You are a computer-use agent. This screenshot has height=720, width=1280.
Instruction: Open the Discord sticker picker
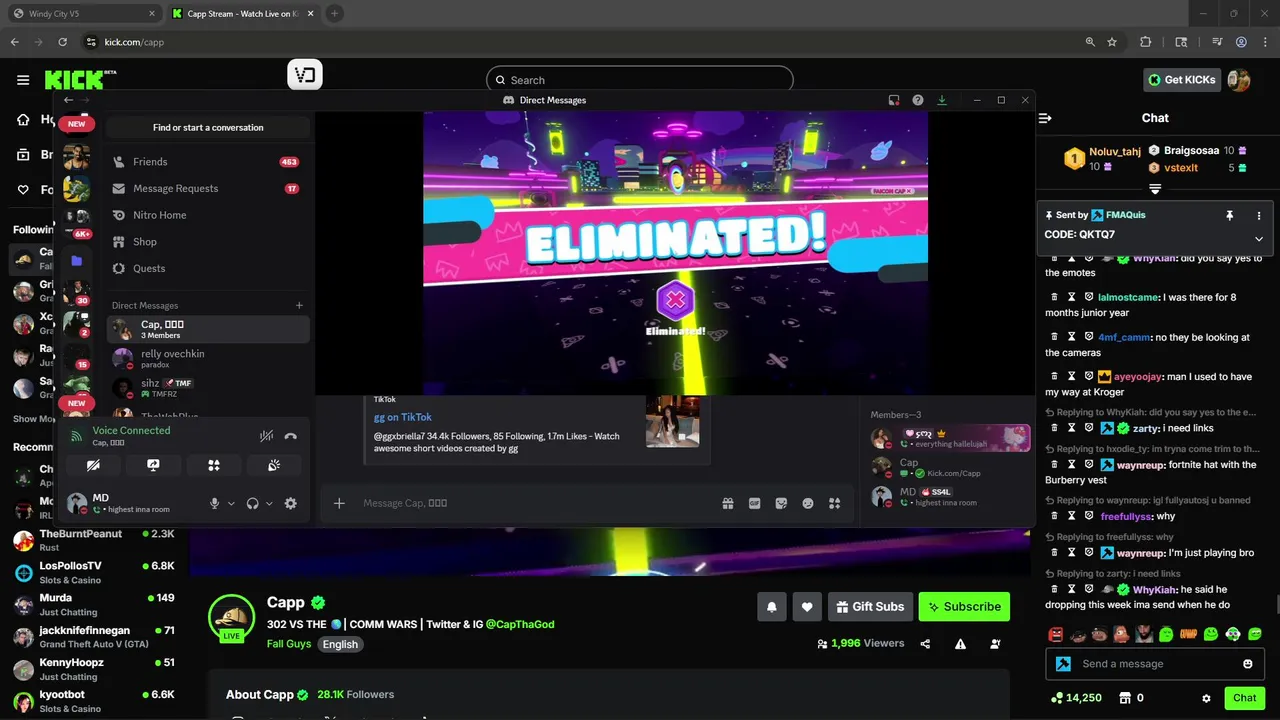(781, 503)
